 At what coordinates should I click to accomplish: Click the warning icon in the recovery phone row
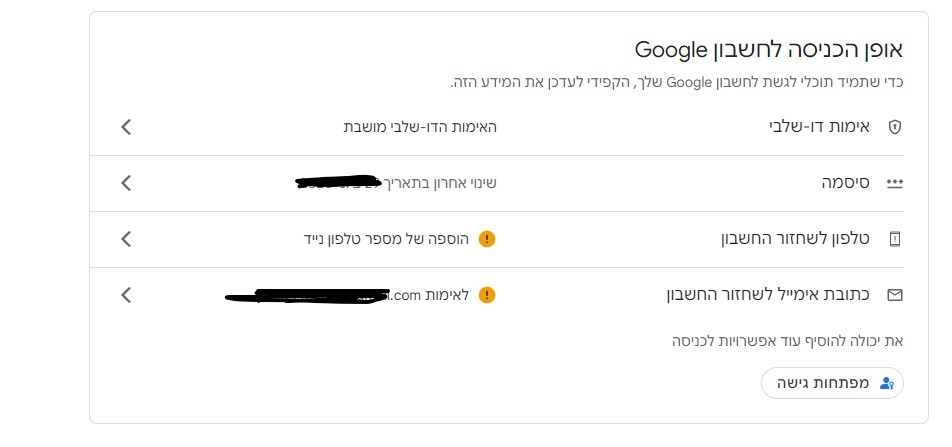487,239
